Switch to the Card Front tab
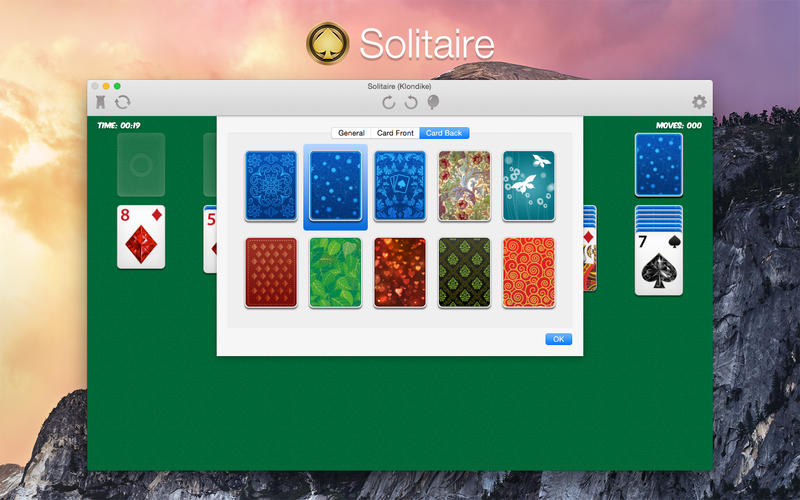The height and width of the screenshot is (500, 800). (395, 133)
